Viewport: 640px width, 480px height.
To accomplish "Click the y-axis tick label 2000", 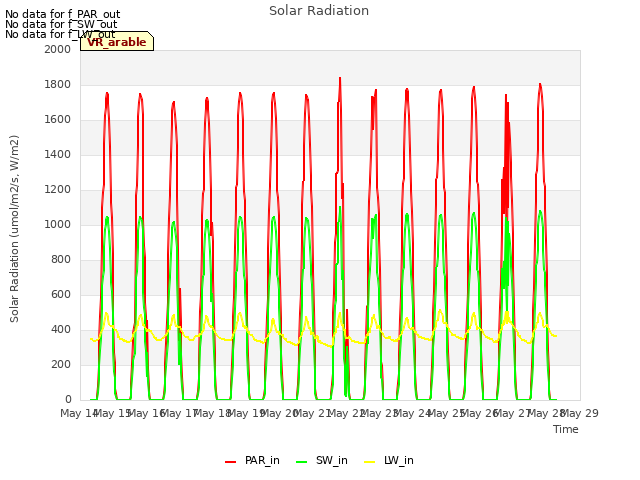I will (x=58, y=49).
